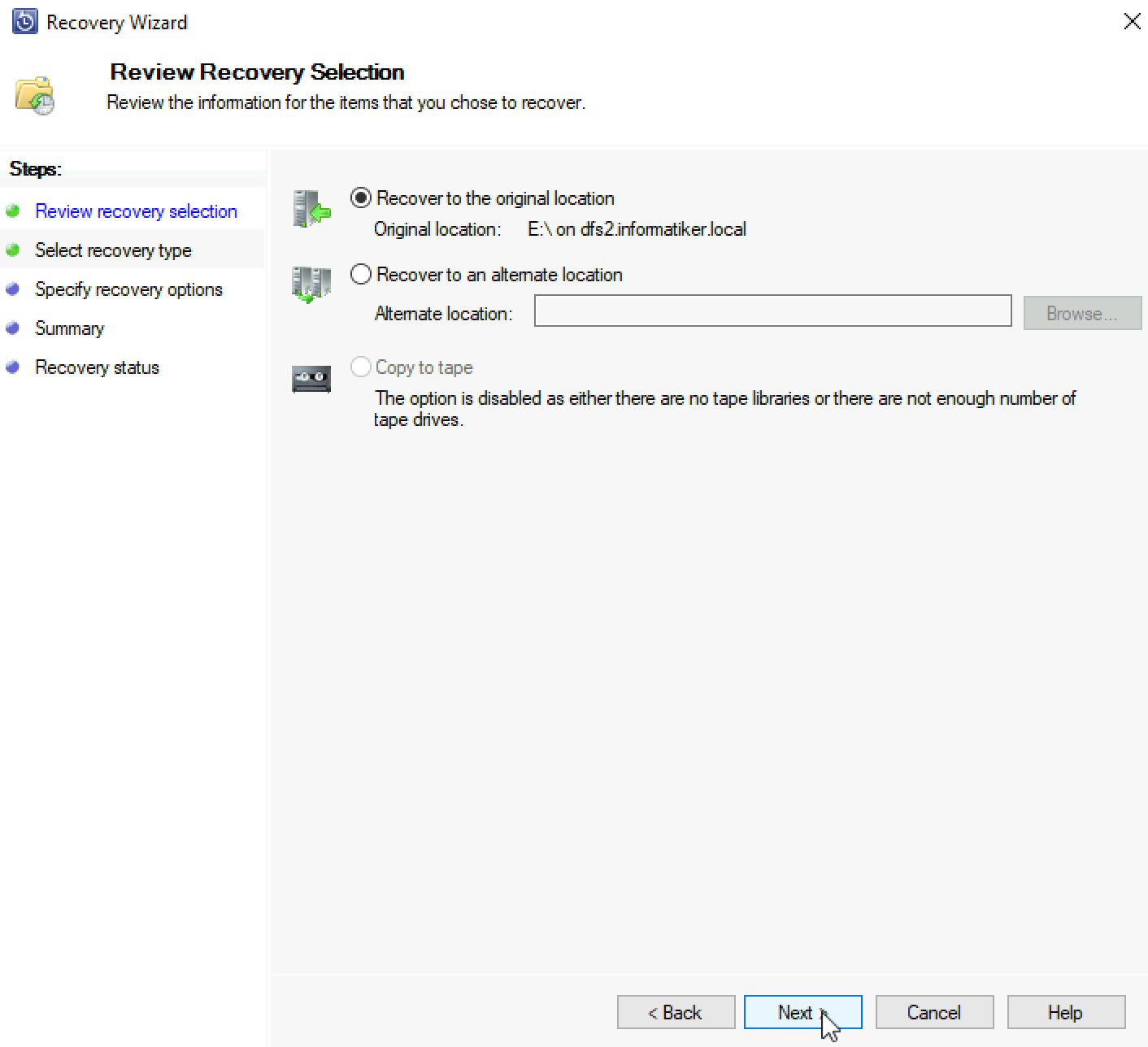
Task: Click the blue bullet beside Specify recovery options
Action: point(12,289)
